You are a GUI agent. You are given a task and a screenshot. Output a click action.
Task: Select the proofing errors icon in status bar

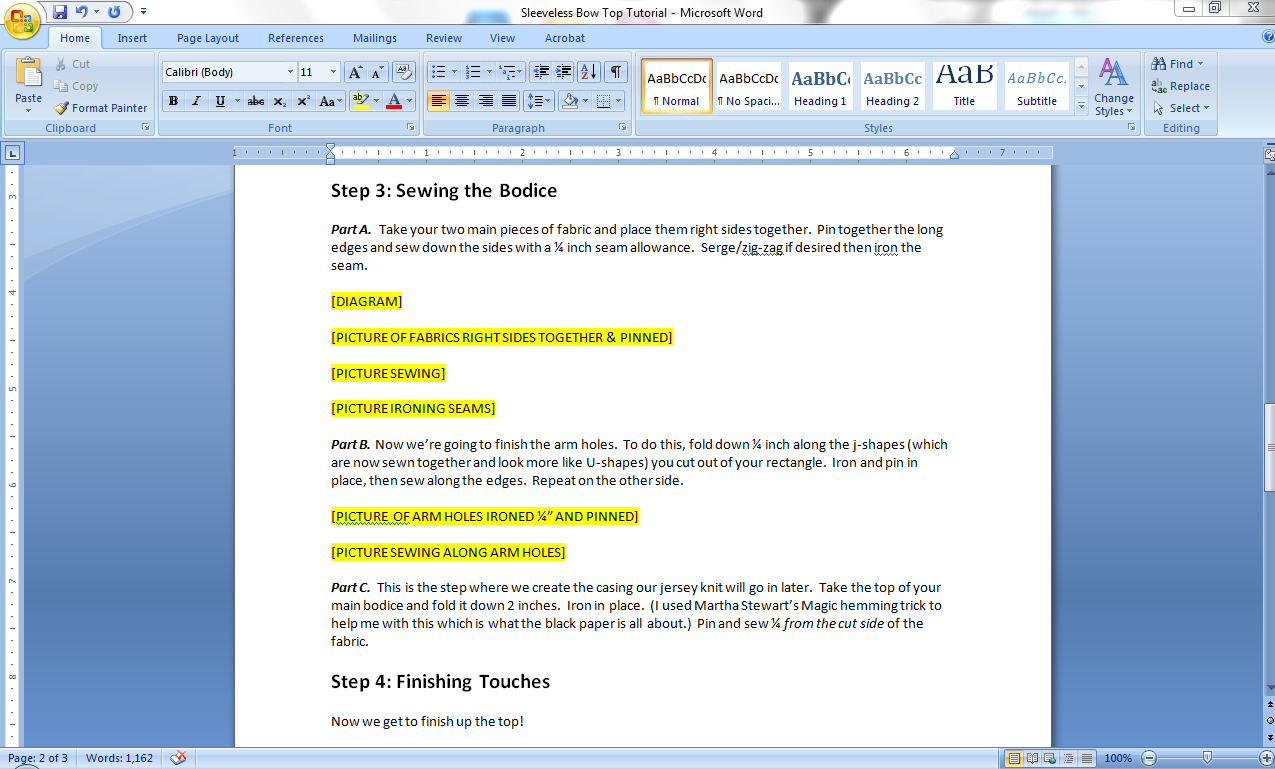pos(177,758)
